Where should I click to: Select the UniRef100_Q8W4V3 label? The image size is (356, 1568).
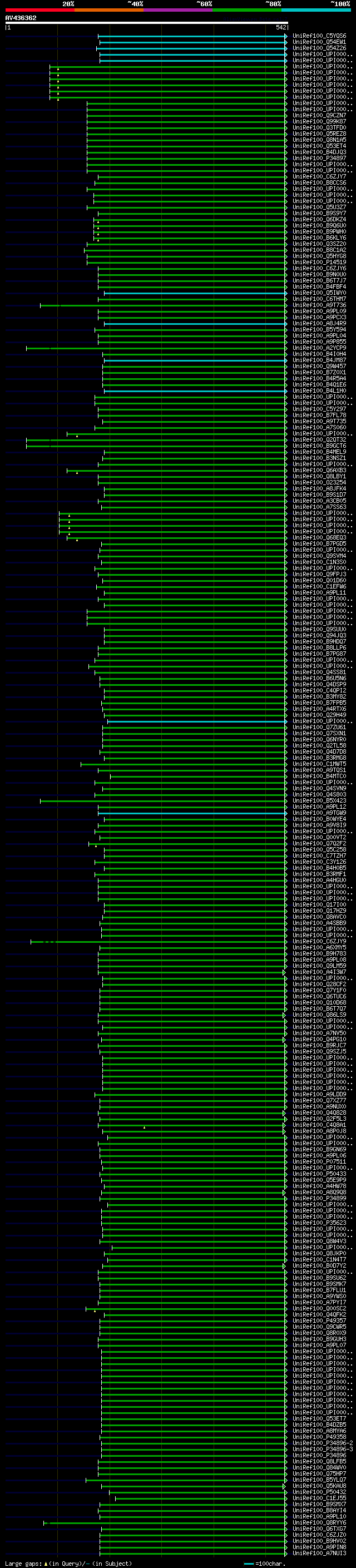point(319,1241)
